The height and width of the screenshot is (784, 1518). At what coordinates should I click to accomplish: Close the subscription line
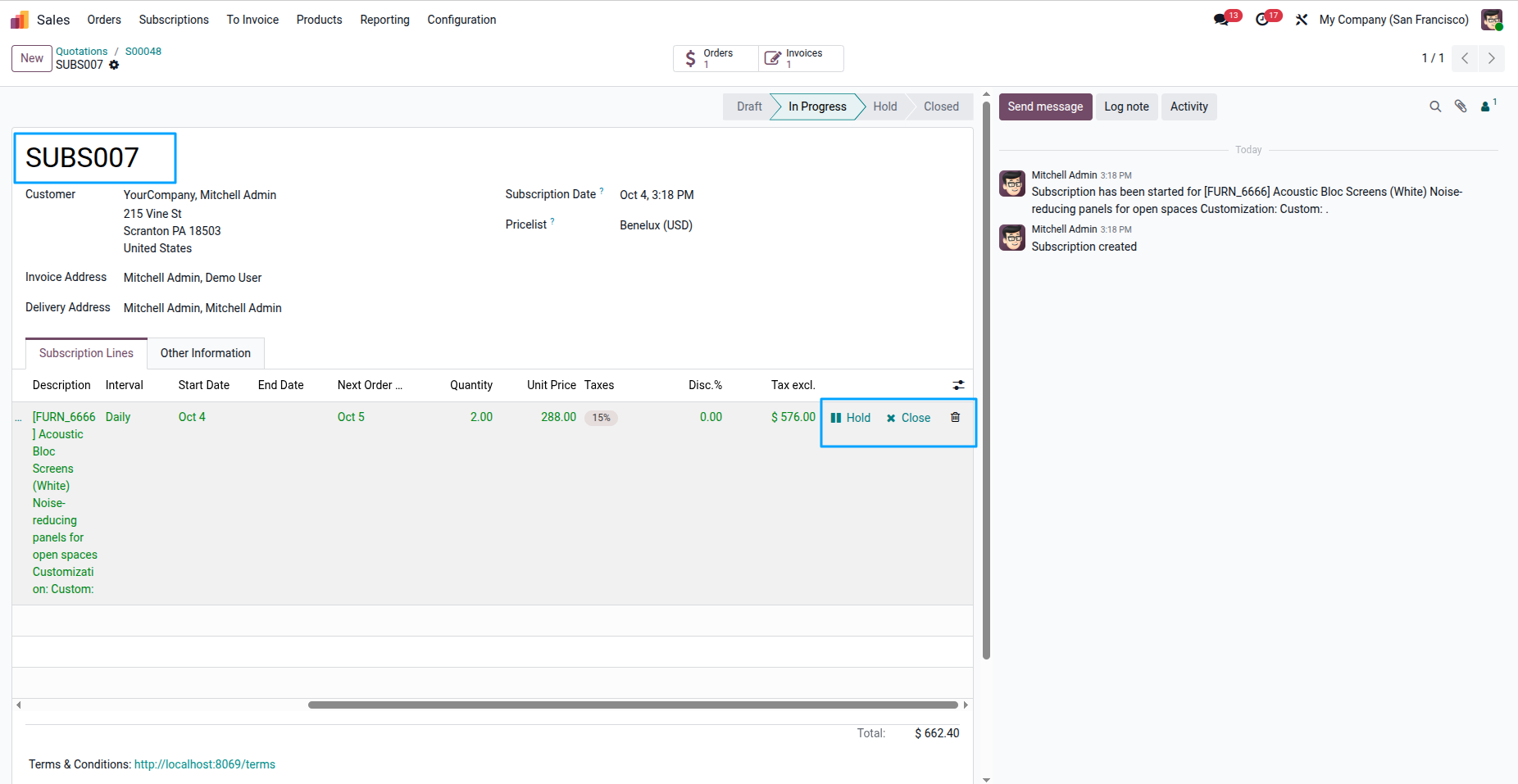(x=908, y=418)
